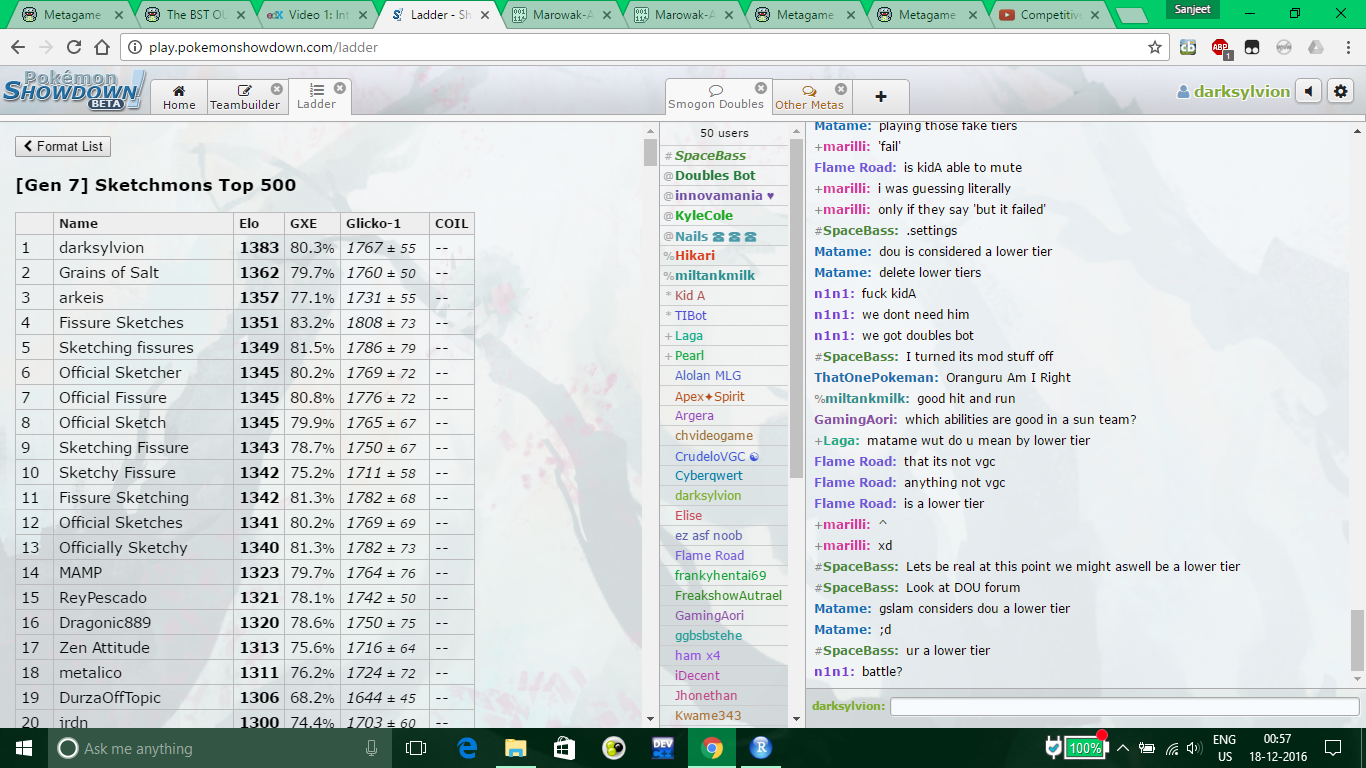Open the Wi-Fi network flyout

(1171, 748)
